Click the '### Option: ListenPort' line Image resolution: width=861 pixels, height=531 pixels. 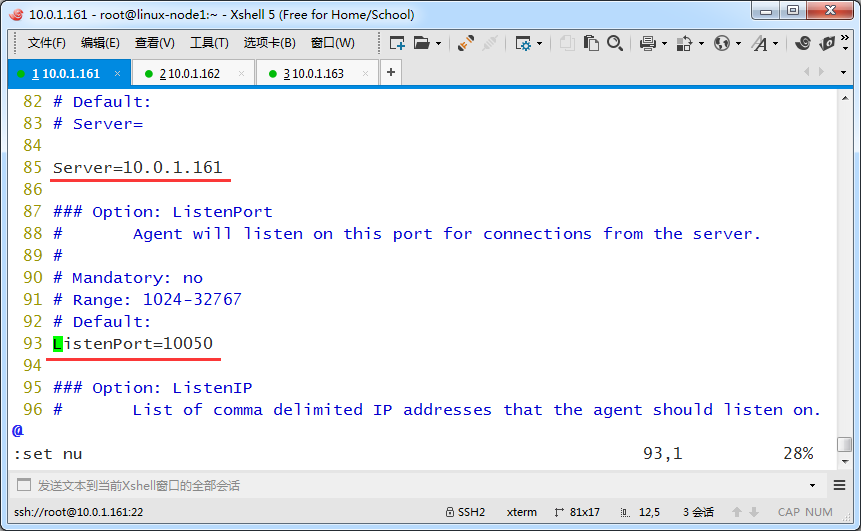(163, 212)
